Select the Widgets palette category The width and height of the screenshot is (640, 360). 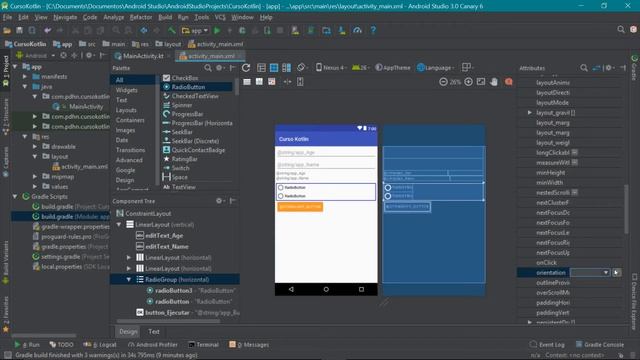click(x=127, y=90)
